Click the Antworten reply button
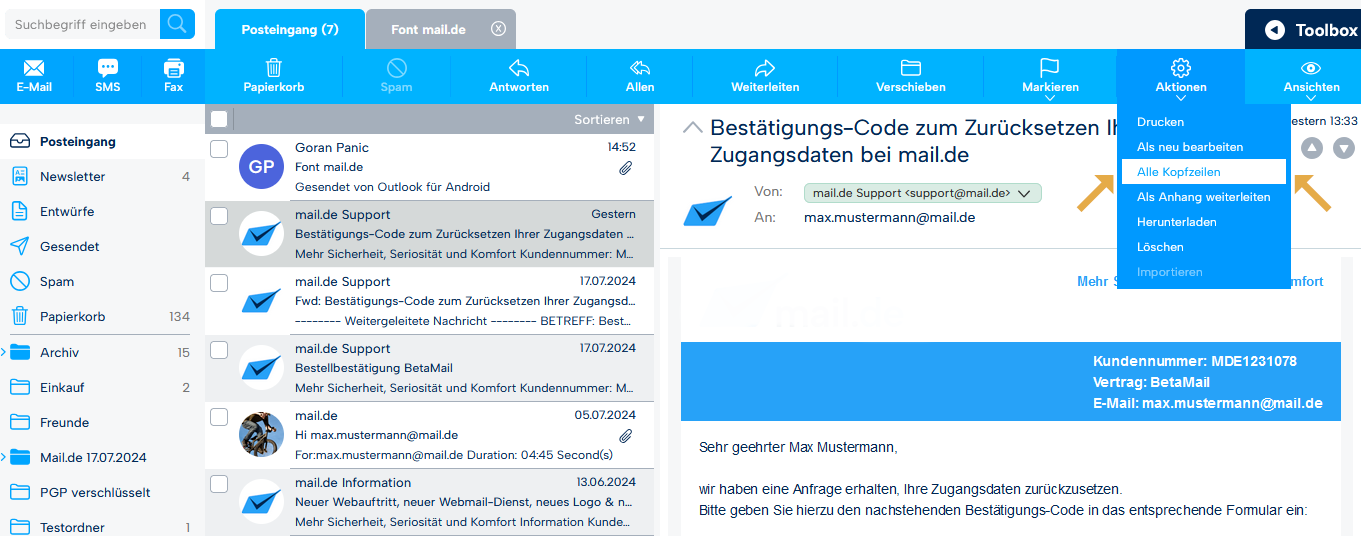Viewport: 1361px width, 536px height. [519, 76]
